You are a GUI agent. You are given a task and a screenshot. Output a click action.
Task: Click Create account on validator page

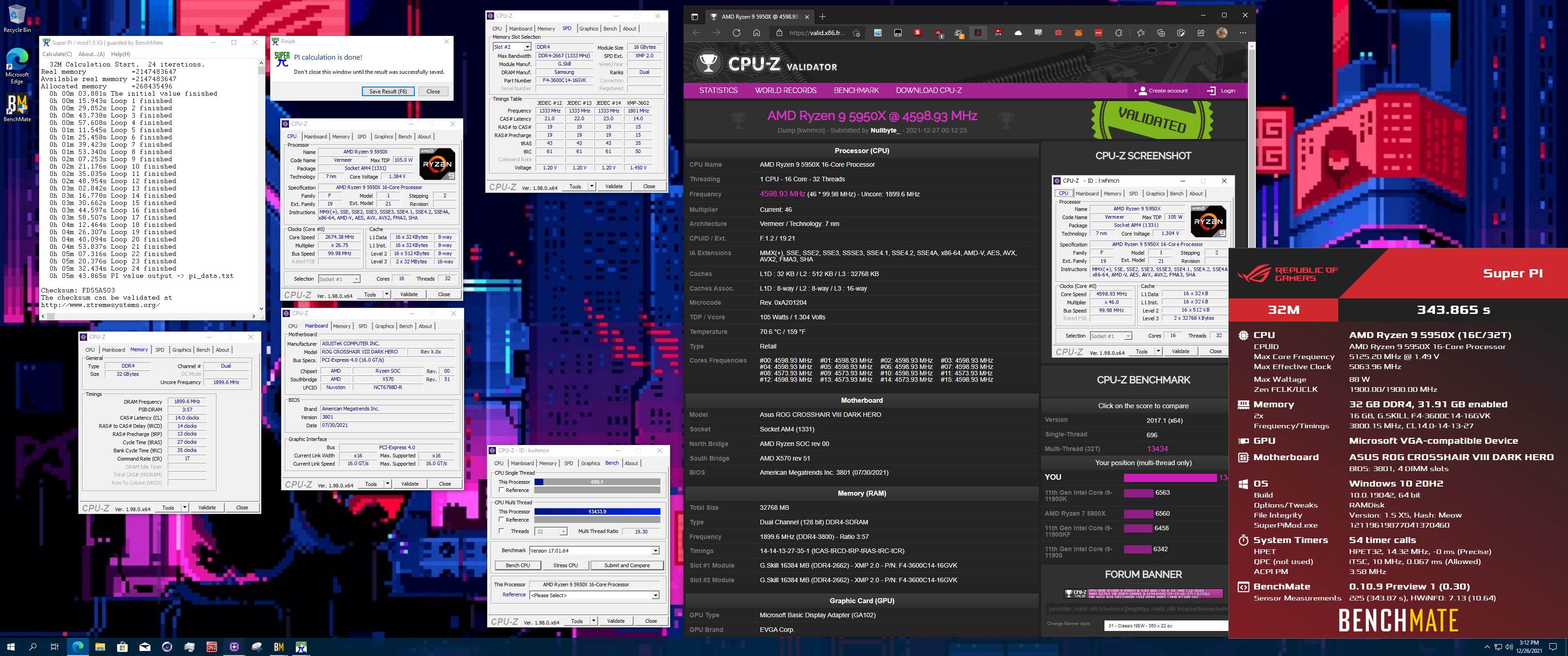[x=1161, y=91]
